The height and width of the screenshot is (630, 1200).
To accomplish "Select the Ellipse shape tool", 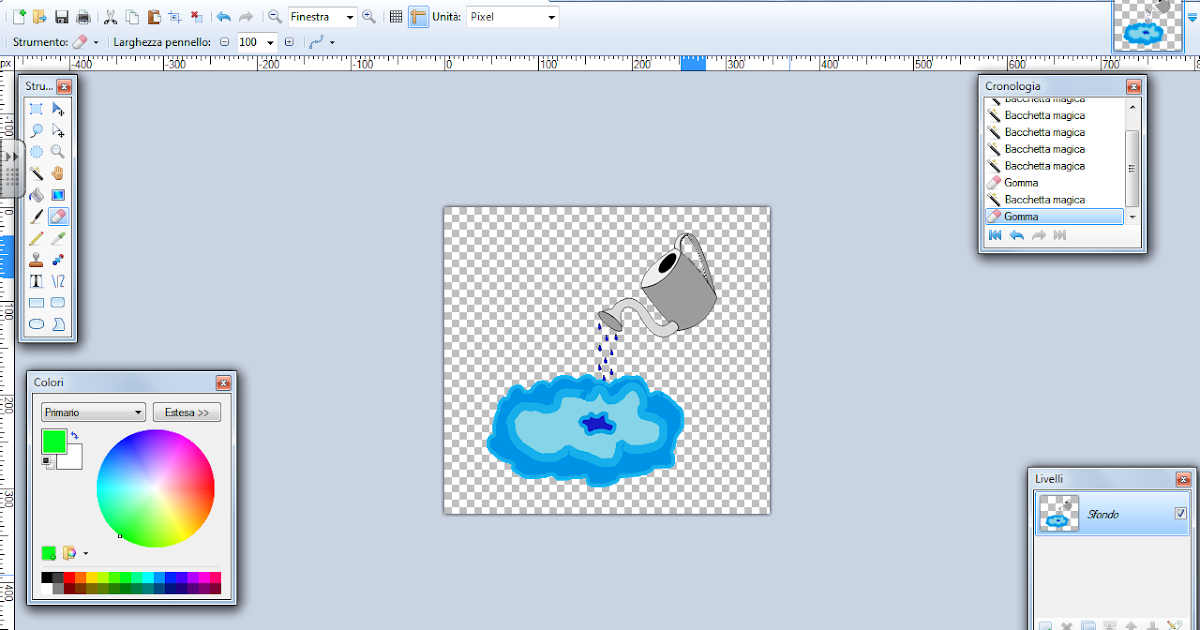I will (x=36, y=324).
